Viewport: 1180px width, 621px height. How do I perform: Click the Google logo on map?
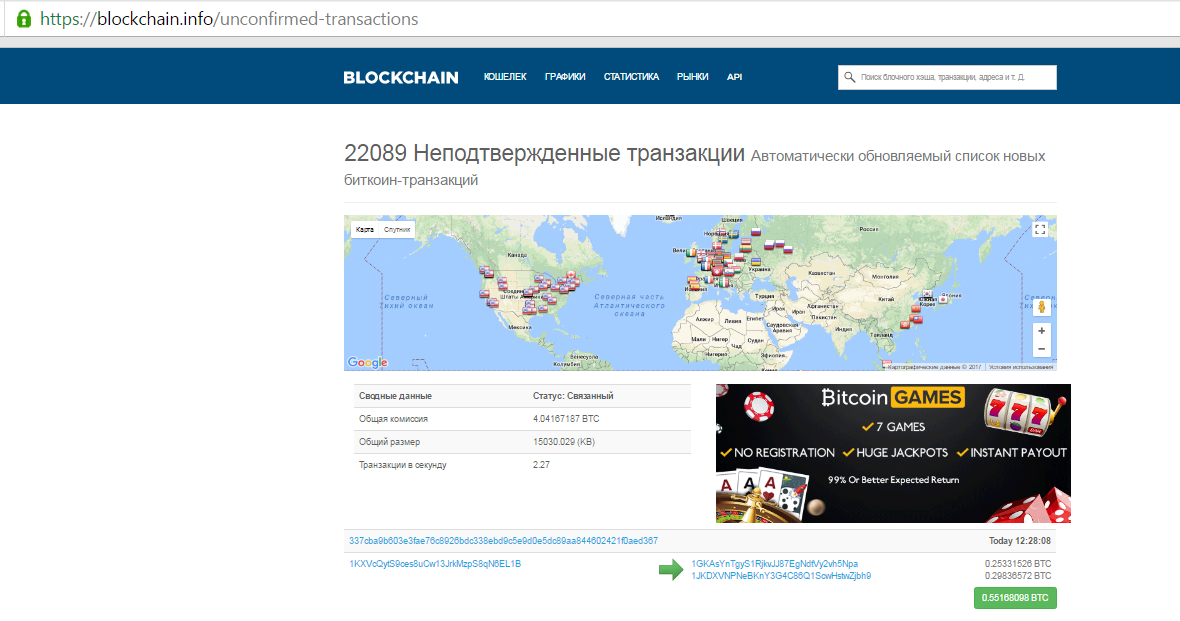coord(367,362)
